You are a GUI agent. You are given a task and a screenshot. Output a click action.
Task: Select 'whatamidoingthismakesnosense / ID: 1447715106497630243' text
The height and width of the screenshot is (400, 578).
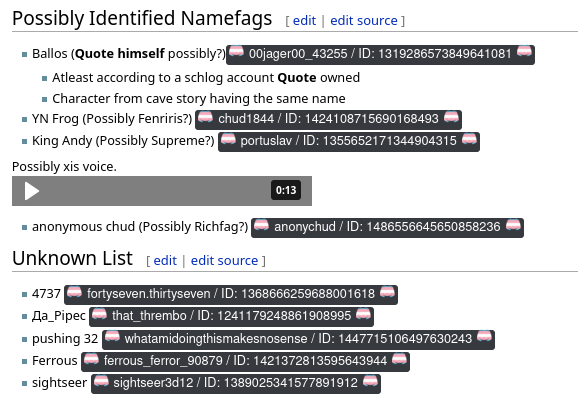click(x=298, y=338)
